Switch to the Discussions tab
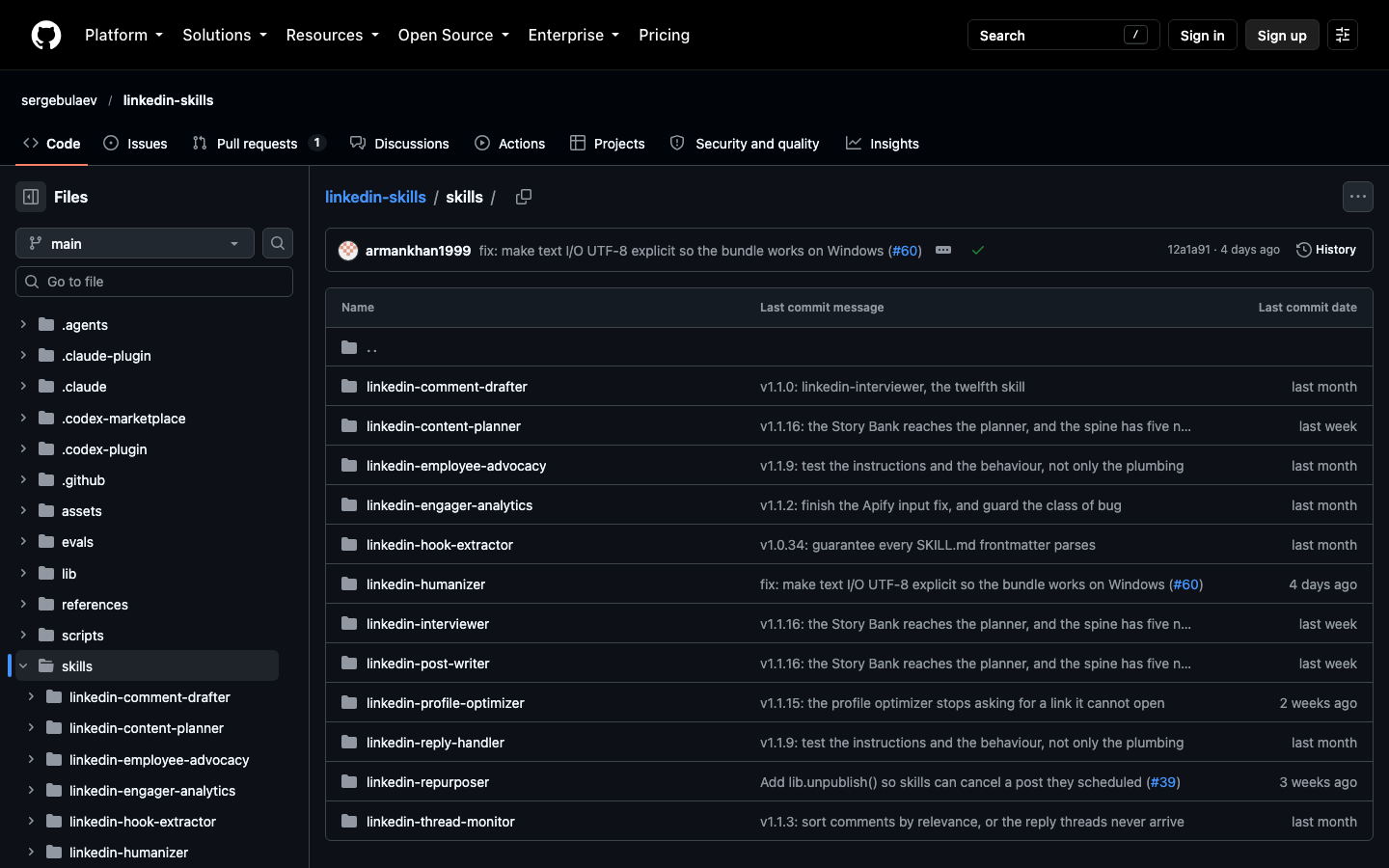Screen dimensions: 1389x868 399,144
